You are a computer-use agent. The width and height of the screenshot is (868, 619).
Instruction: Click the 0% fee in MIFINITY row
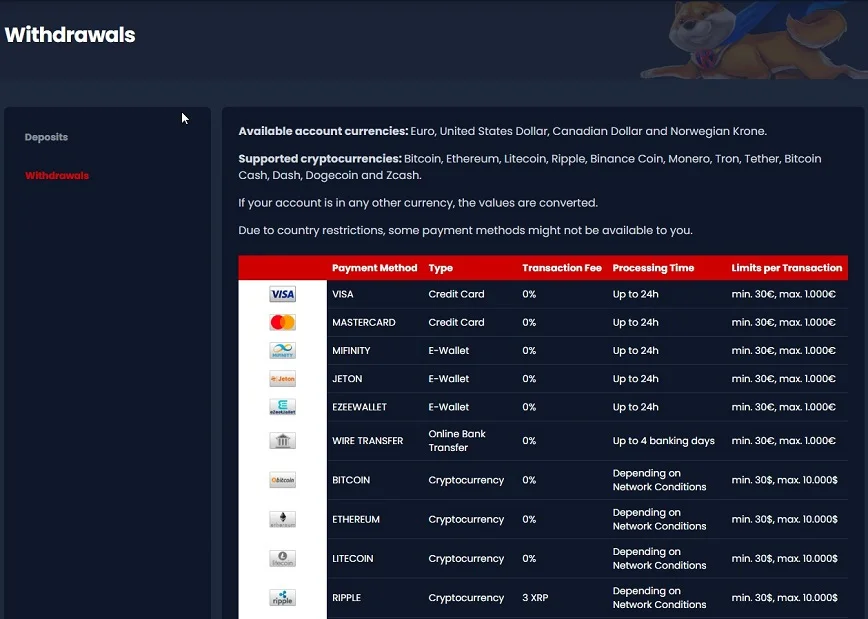529,350
